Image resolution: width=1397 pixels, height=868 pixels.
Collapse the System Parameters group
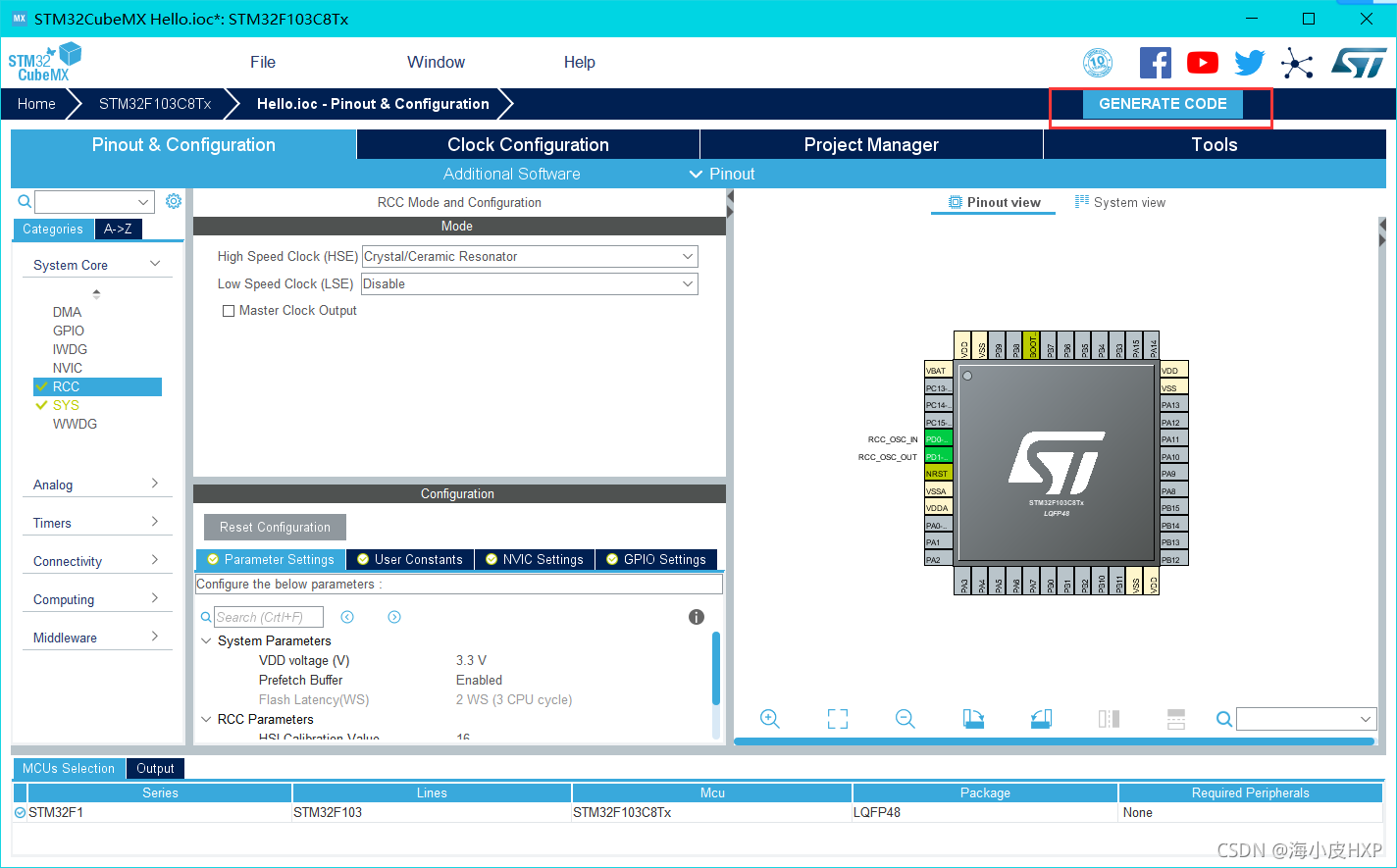point(206,640)
